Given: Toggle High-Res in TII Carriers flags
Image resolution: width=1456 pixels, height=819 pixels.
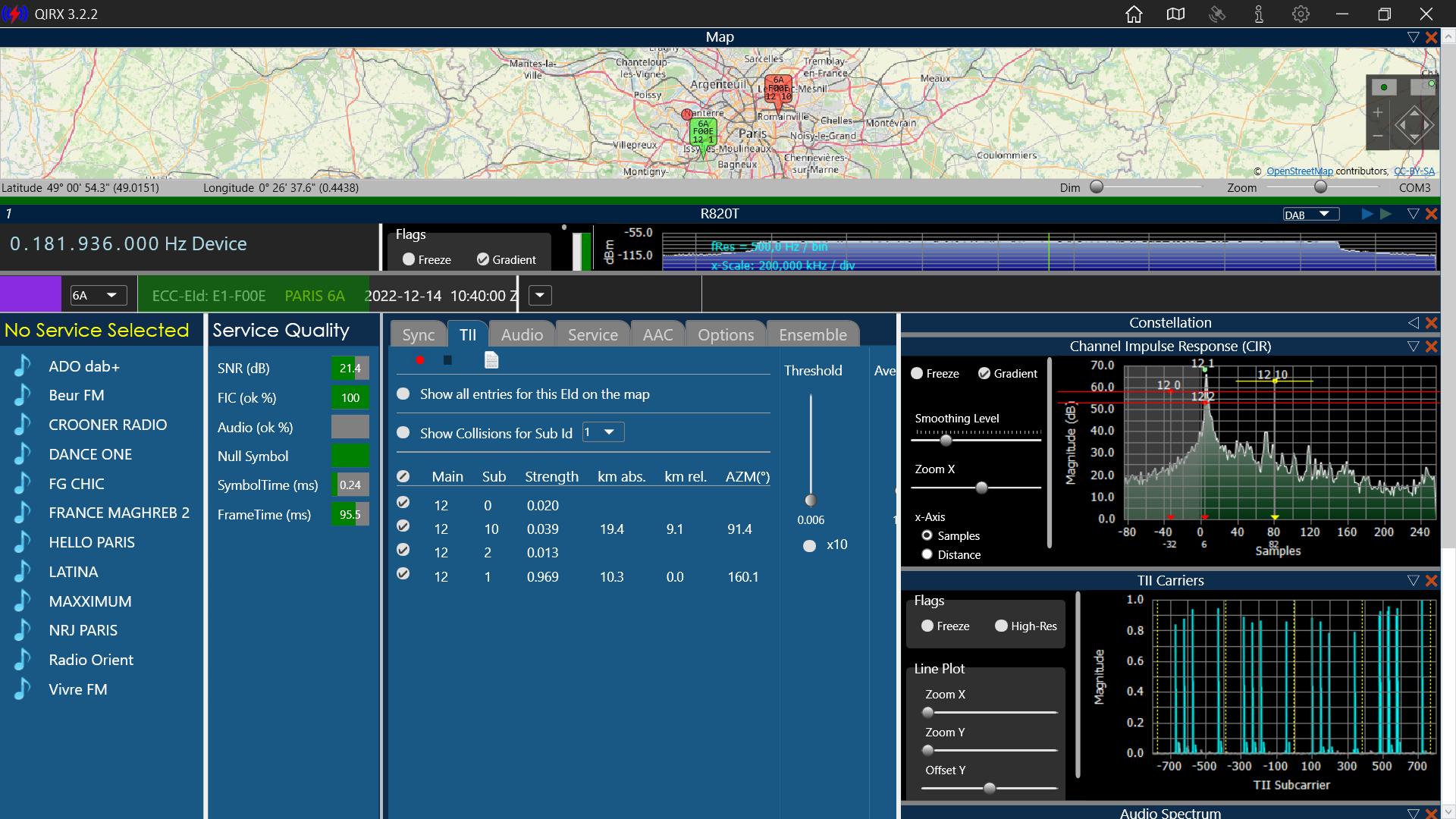Looking at the screenshot, I should point(1001,626).
